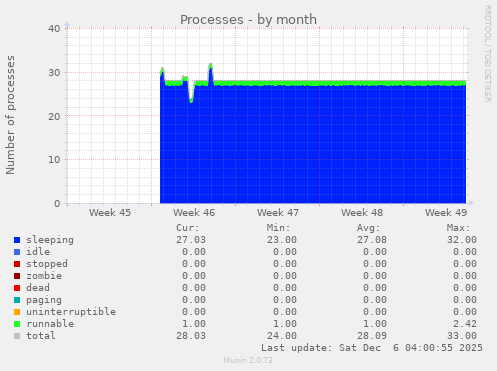Click total maximum value 33.00
The height and width of the screenshot is (371, 497).
pos(462,336)
